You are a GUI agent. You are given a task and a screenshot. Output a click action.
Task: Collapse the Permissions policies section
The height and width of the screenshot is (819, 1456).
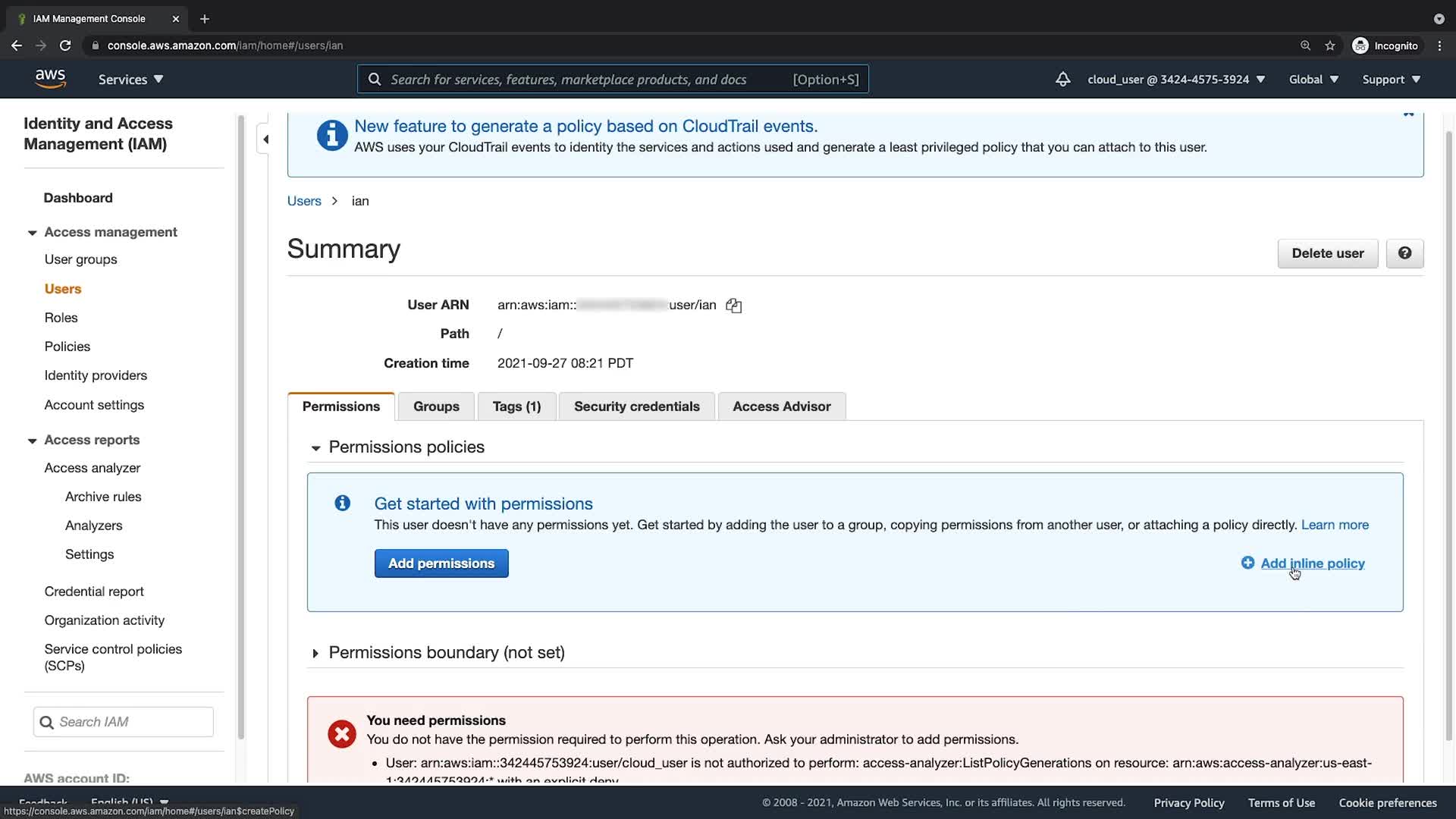(x=315, y=448)
